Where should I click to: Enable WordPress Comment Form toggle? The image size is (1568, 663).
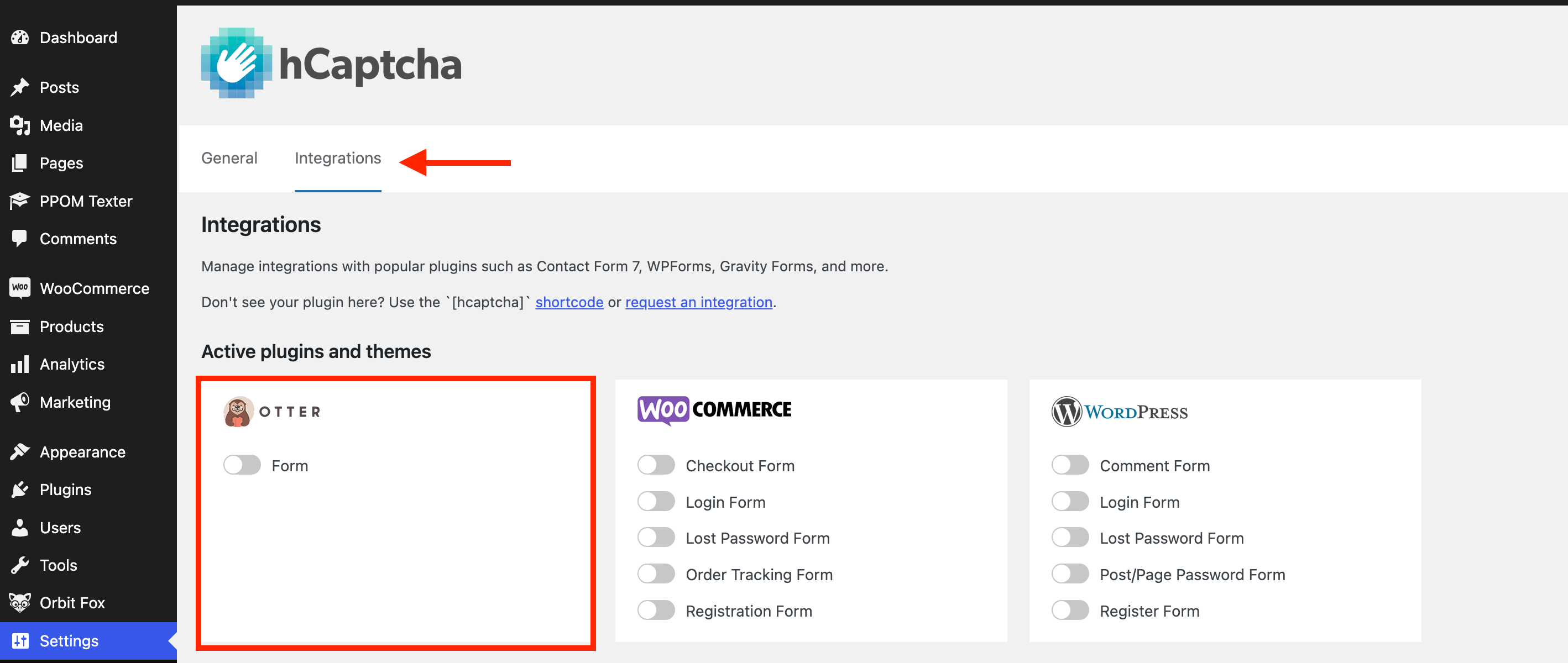click(x=1069, y=465)
